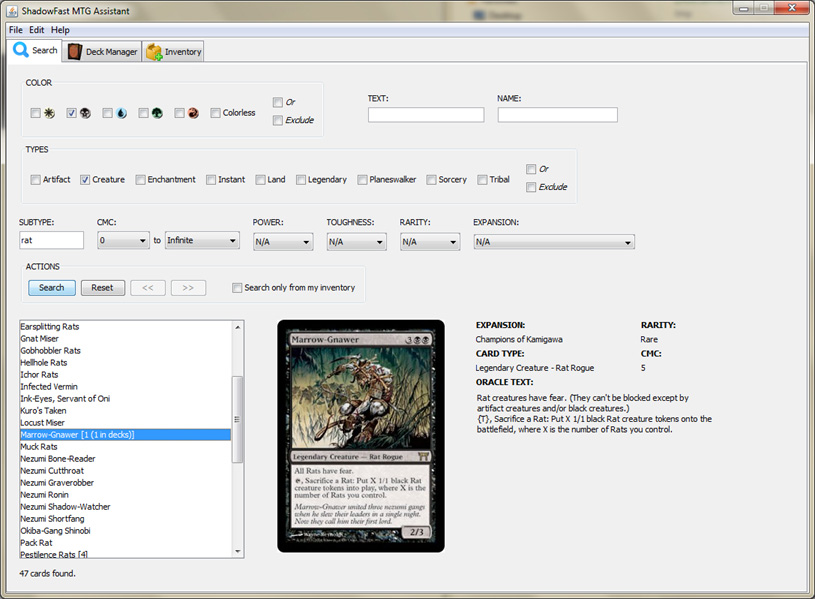815x599 pixels.
Task: Toggle the white color checkbox
Action: (35, 113)
